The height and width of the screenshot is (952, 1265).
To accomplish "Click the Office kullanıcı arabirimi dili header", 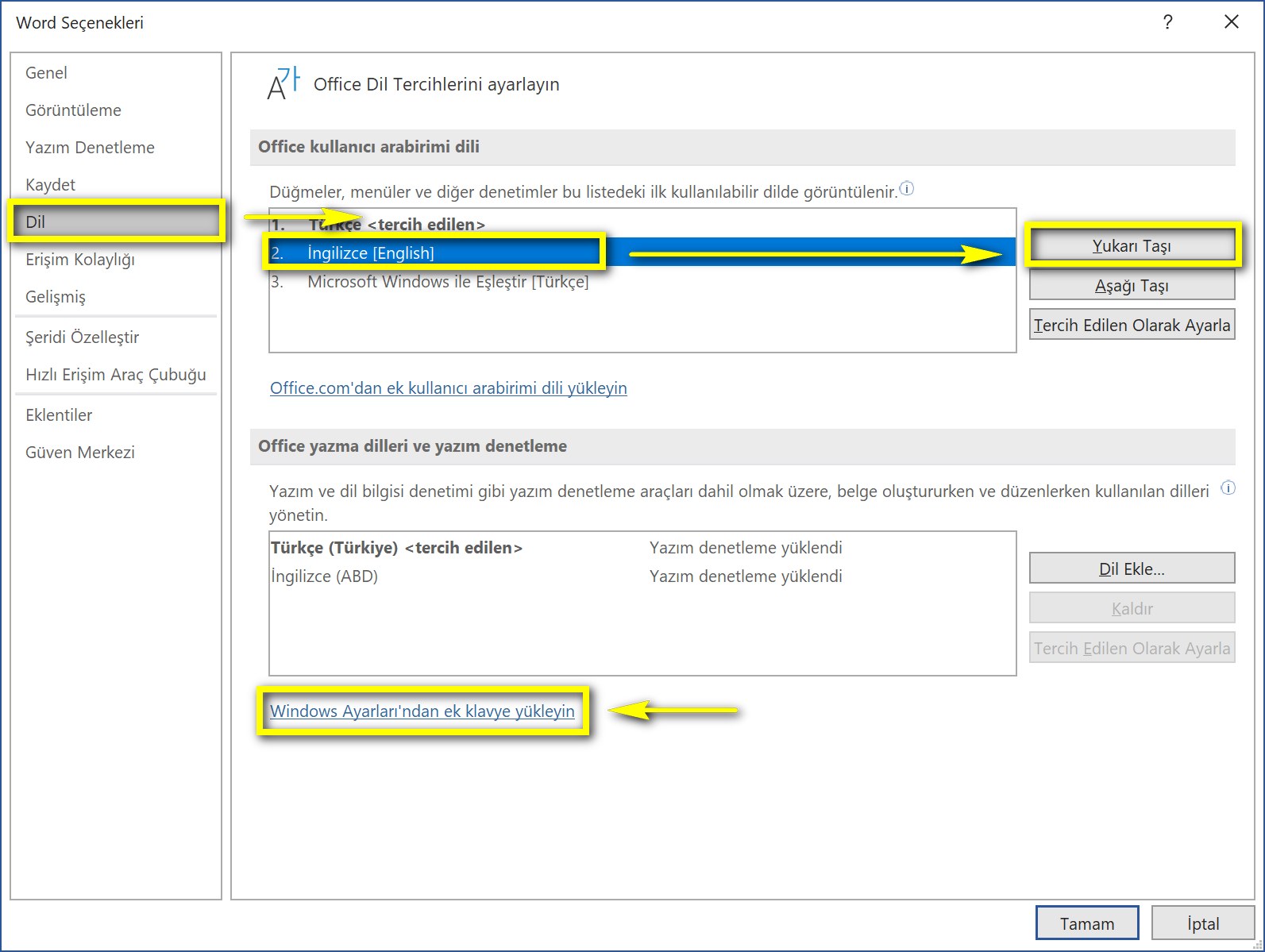I will (742, 147).
